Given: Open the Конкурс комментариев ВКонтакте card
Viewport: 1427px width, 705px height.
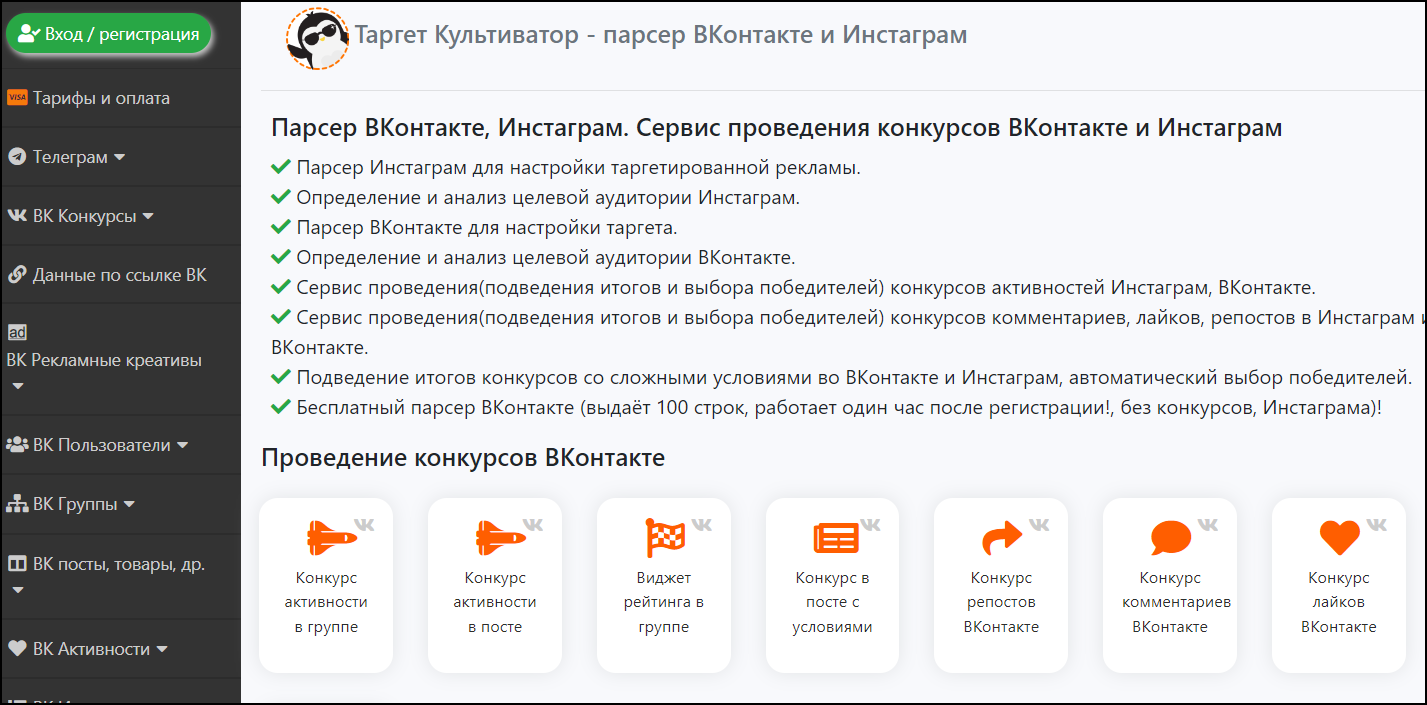Looking at the screenshot, I should (x=1170, y=585).
